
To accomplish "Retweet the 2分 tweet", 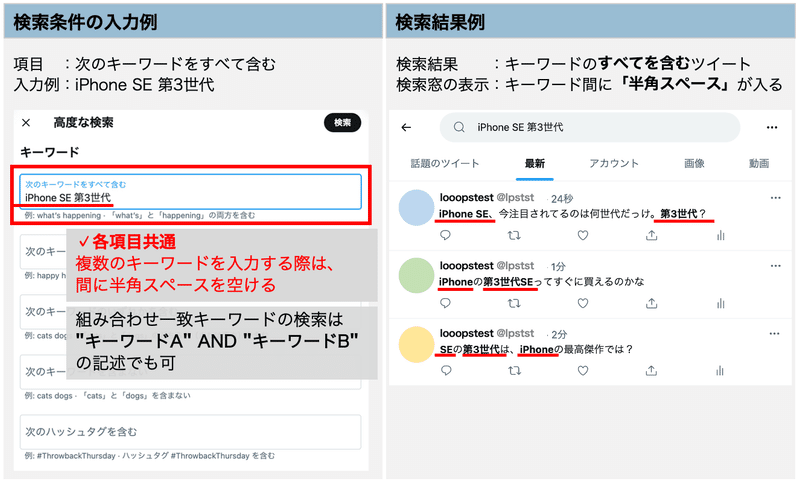I will point(514,370).
